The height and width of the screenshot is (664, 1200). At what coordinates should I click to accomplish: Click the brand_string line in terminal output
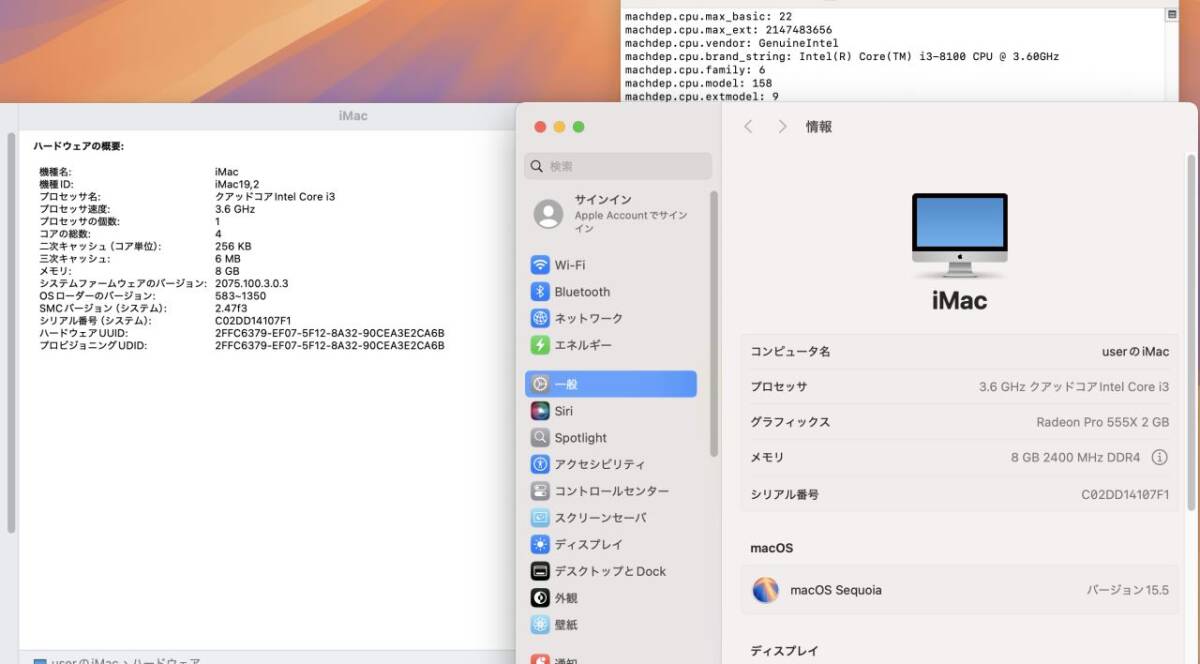coord(842,57)
